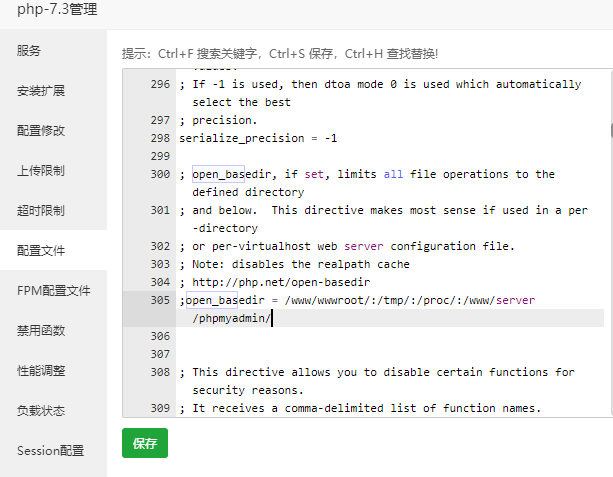Click the green 保存 button
This screenshot has height=477, width=613.
(145, 443)
